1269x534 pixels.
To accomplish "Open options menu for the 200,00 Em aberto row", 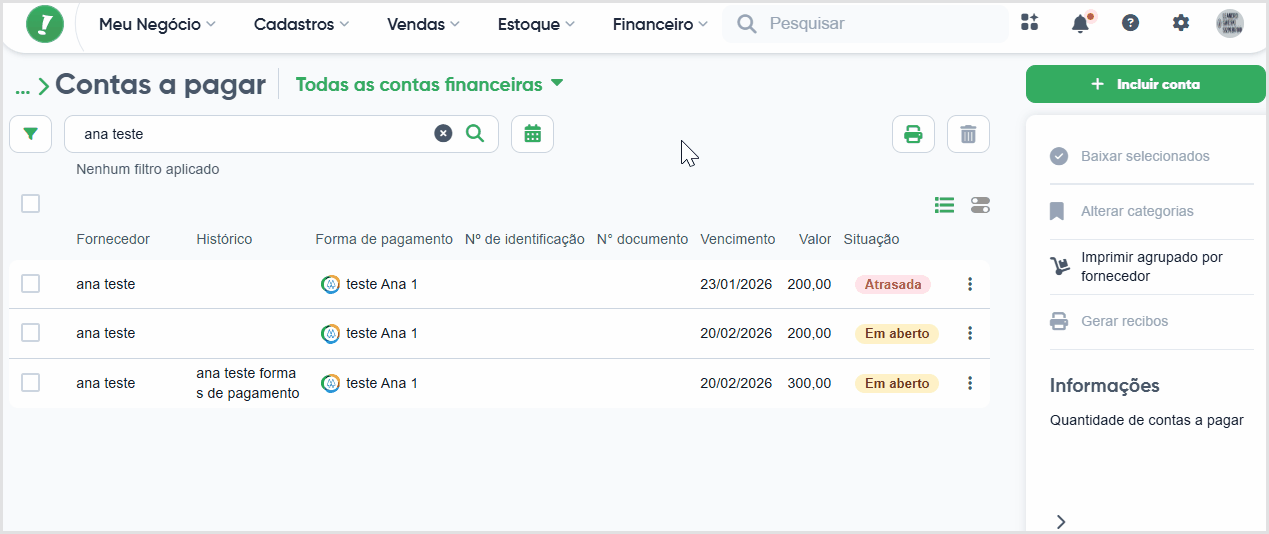I will click(970, 334).
